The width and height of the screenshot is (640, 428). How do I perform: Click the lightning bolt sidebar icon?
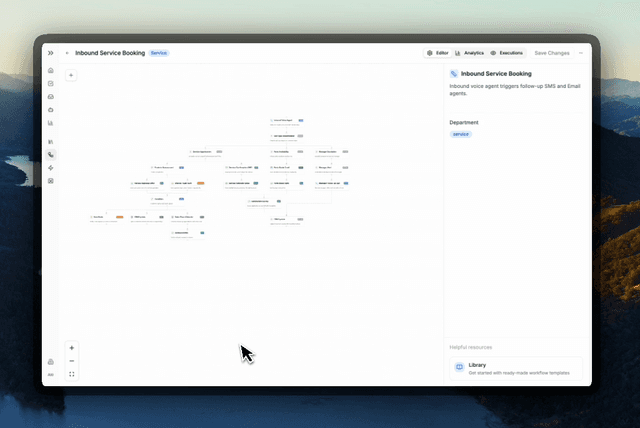51,168
